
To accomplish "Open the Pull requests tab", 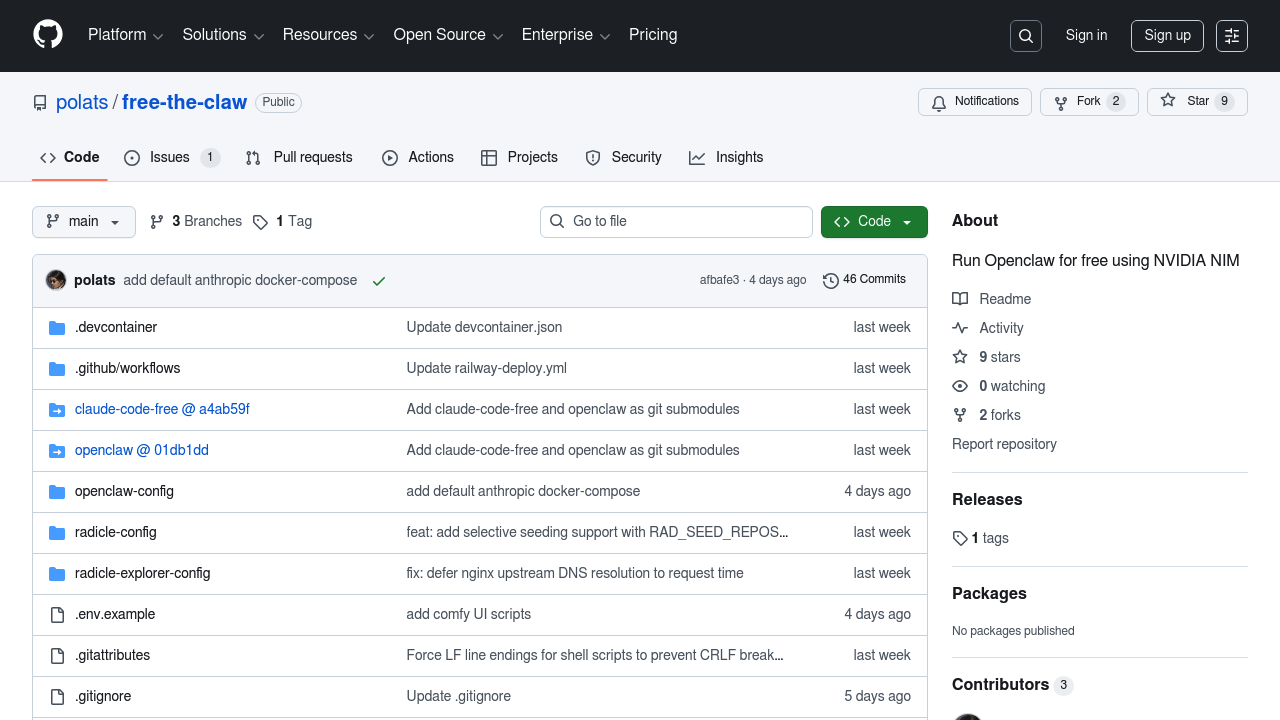I will click(x=299, y=158).
